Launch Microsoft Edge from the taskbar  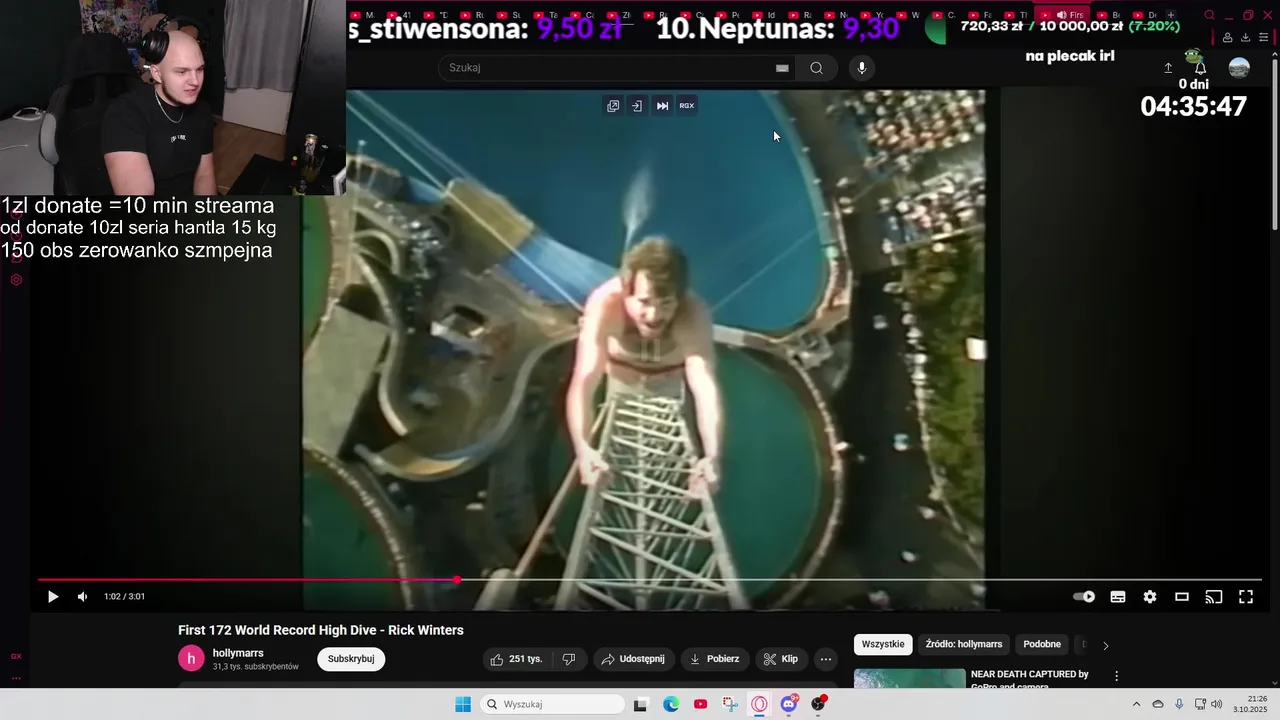click(x=671, y=704)
